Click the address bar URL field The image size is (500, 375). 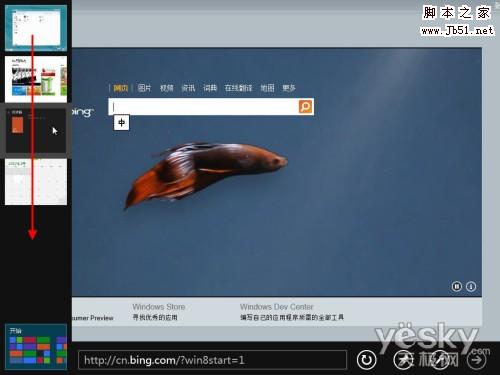click(x=212, y=360)
